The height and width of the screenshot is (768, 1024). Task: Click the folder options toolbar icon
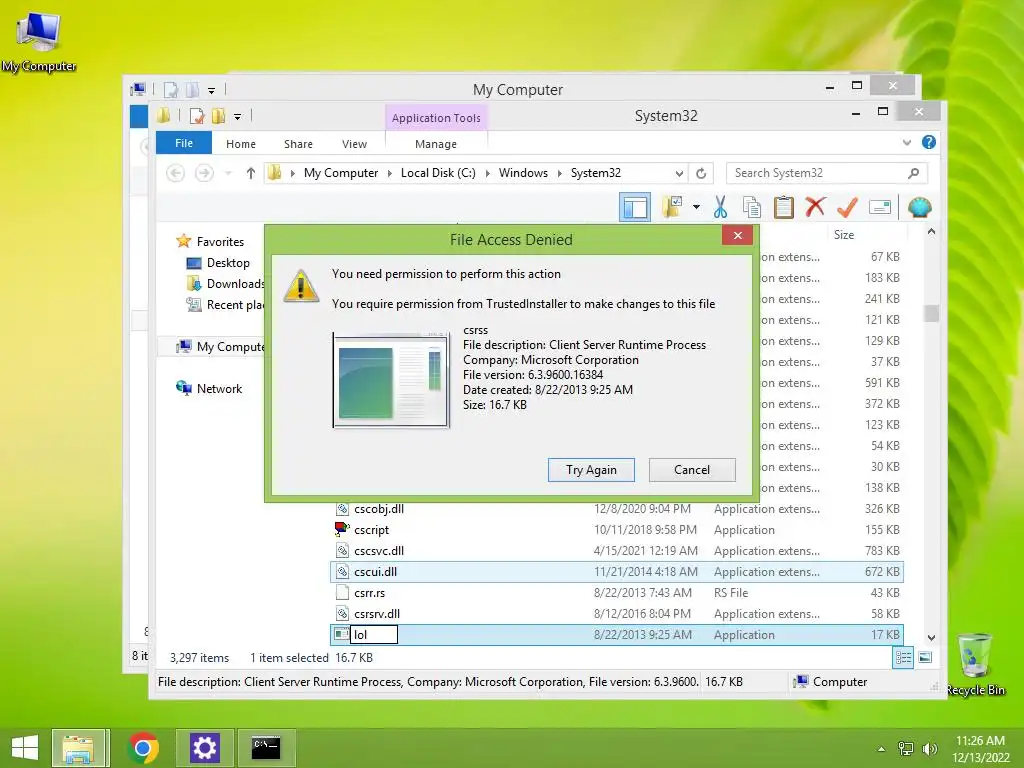[672, 207]
